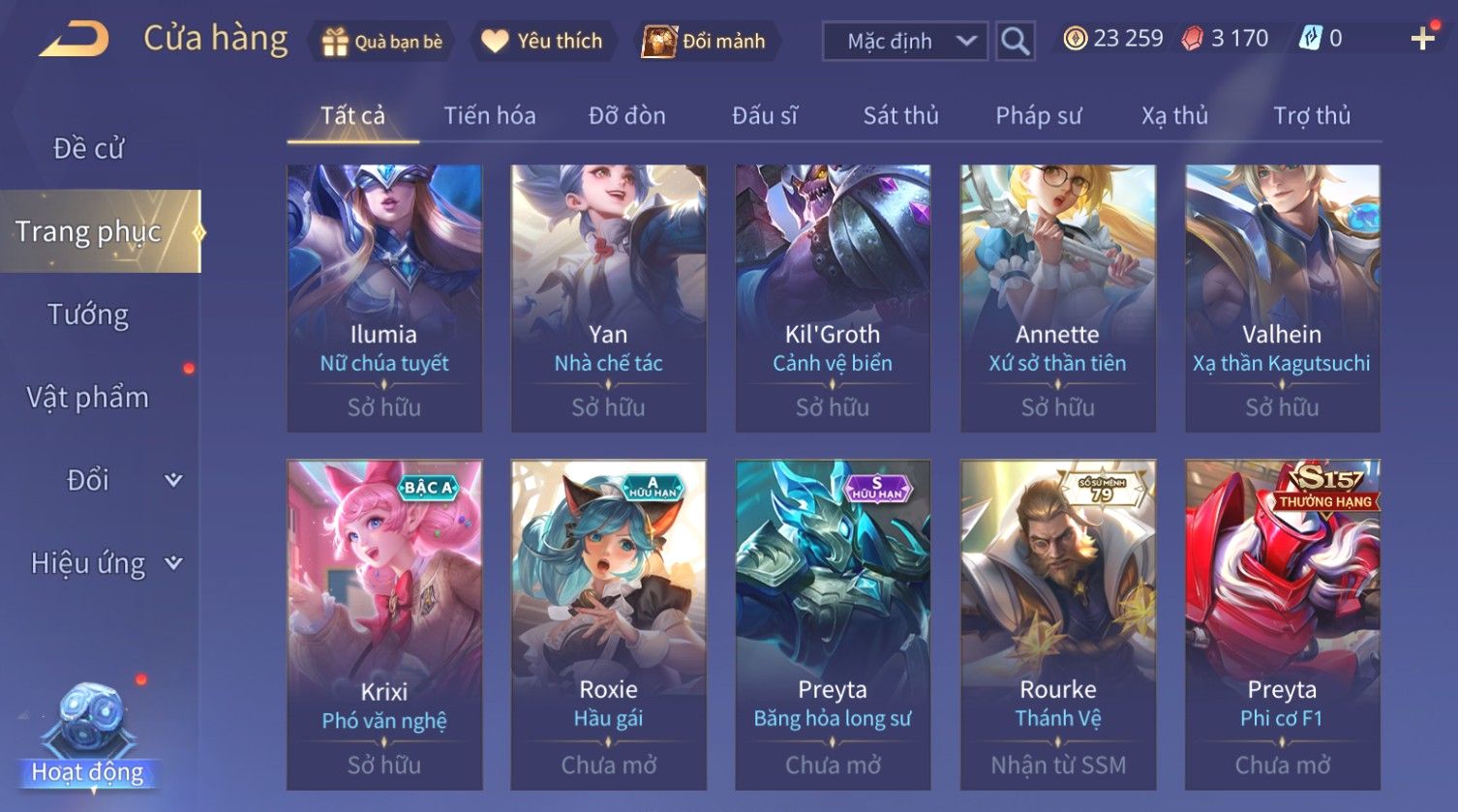1458x812 pixels.
Task: Open Đổi mảnh fragment exchange
Action: (x=659, y=42)
